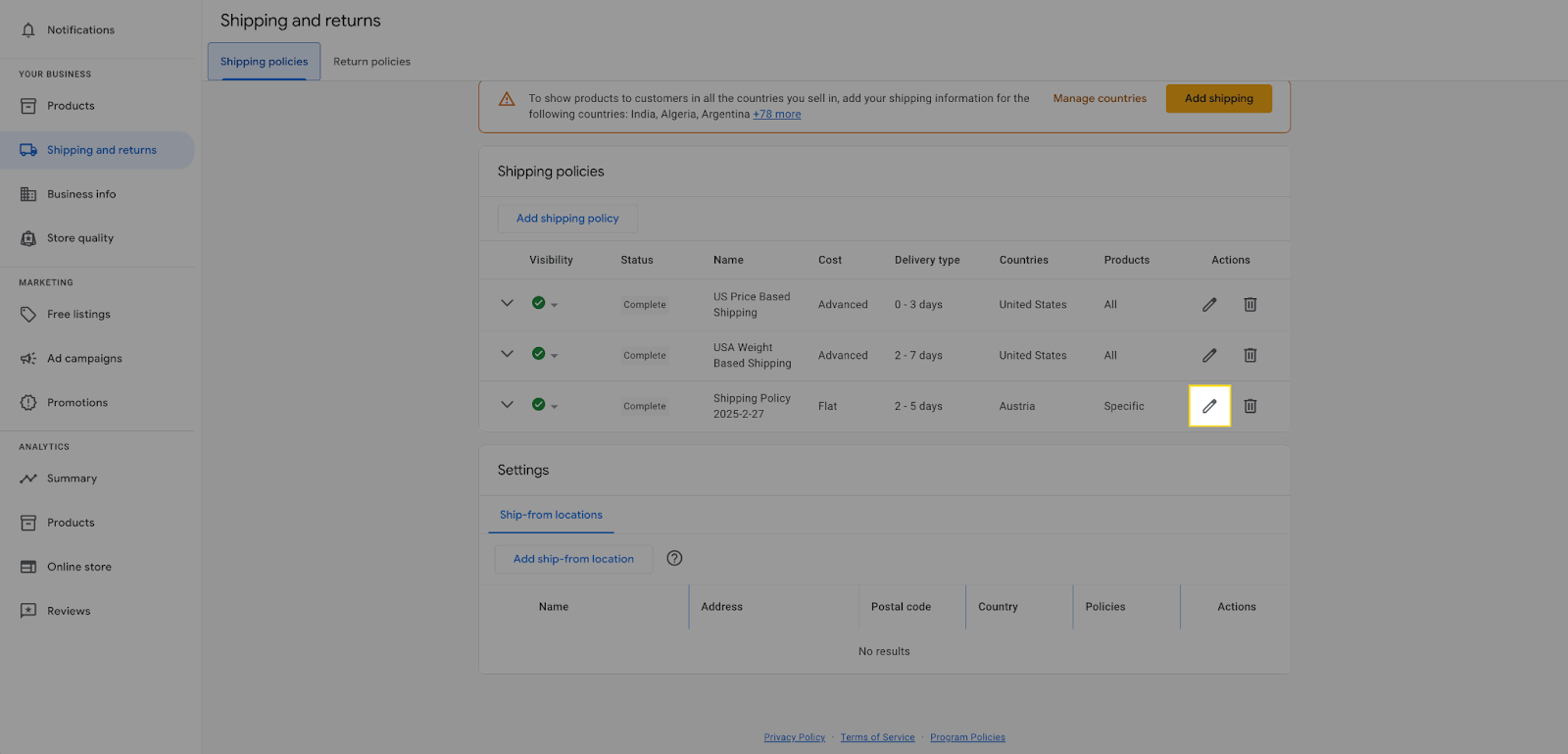Toggle visibility status for USA Weight Based Shipping
This screenshot has width=1568, height=754.
(544, 354)
